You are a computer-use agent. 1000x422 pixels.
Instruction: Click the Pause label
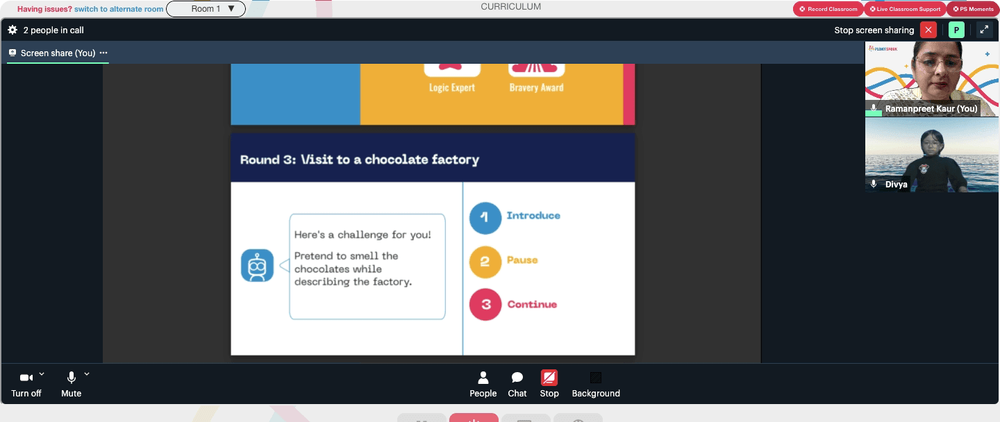[x=522, y=260]
